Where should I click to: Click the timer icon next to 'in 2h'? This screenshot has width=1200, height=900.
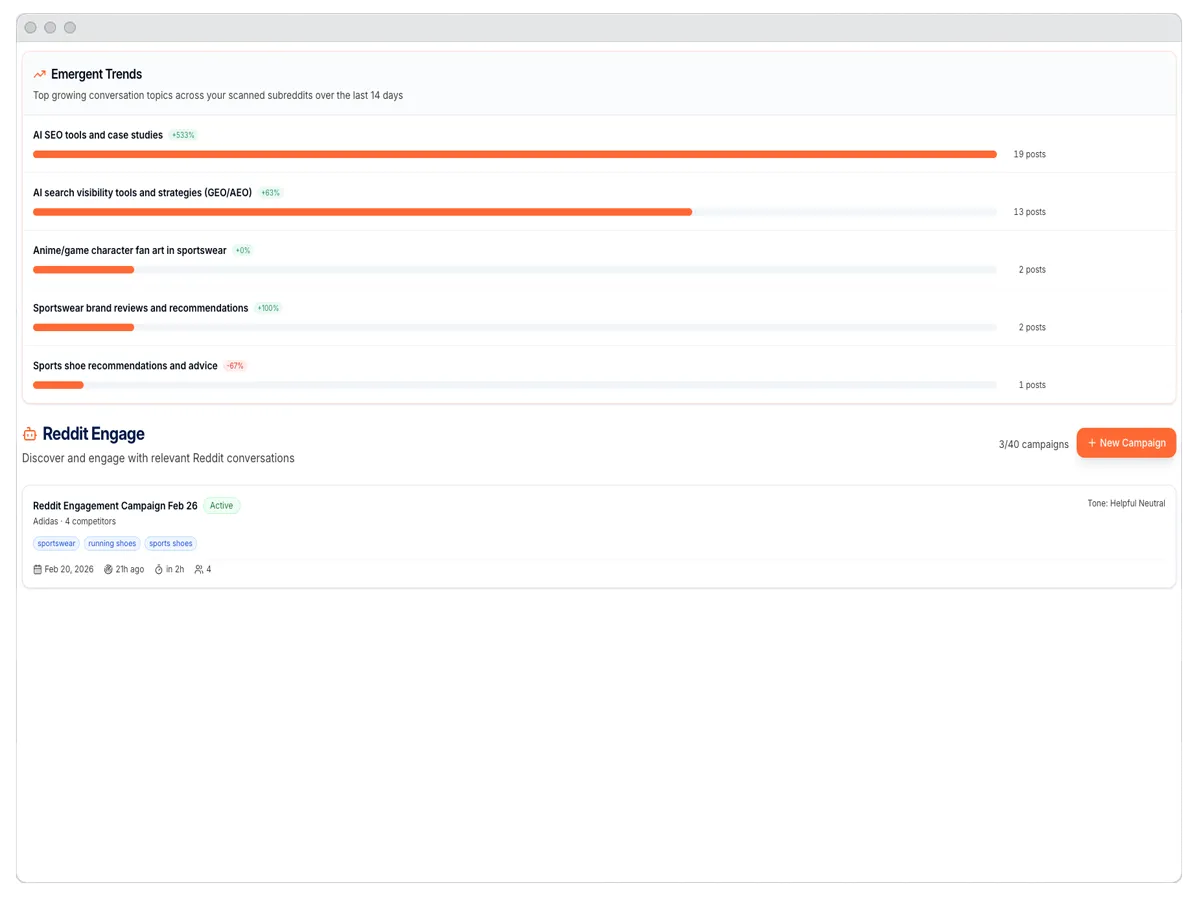[x=158, y=569]
